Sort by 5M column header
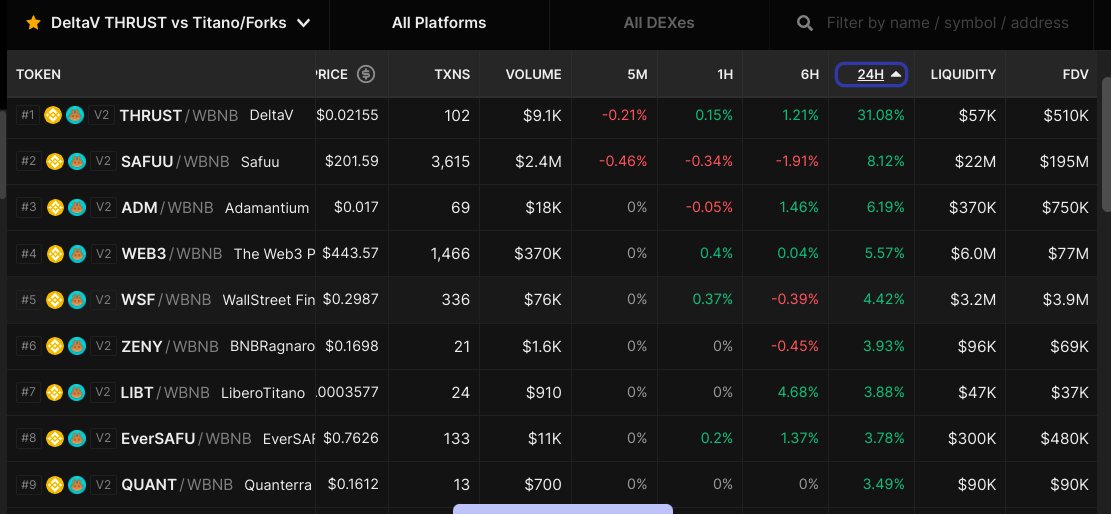1111x514 pixels. click(x=637, y=74)
